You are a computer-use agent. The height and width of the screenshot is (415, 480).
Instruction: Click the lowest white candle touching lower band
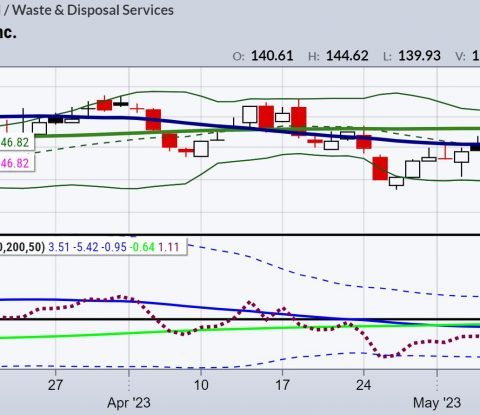pyautogui.click(x=396, y=182)
